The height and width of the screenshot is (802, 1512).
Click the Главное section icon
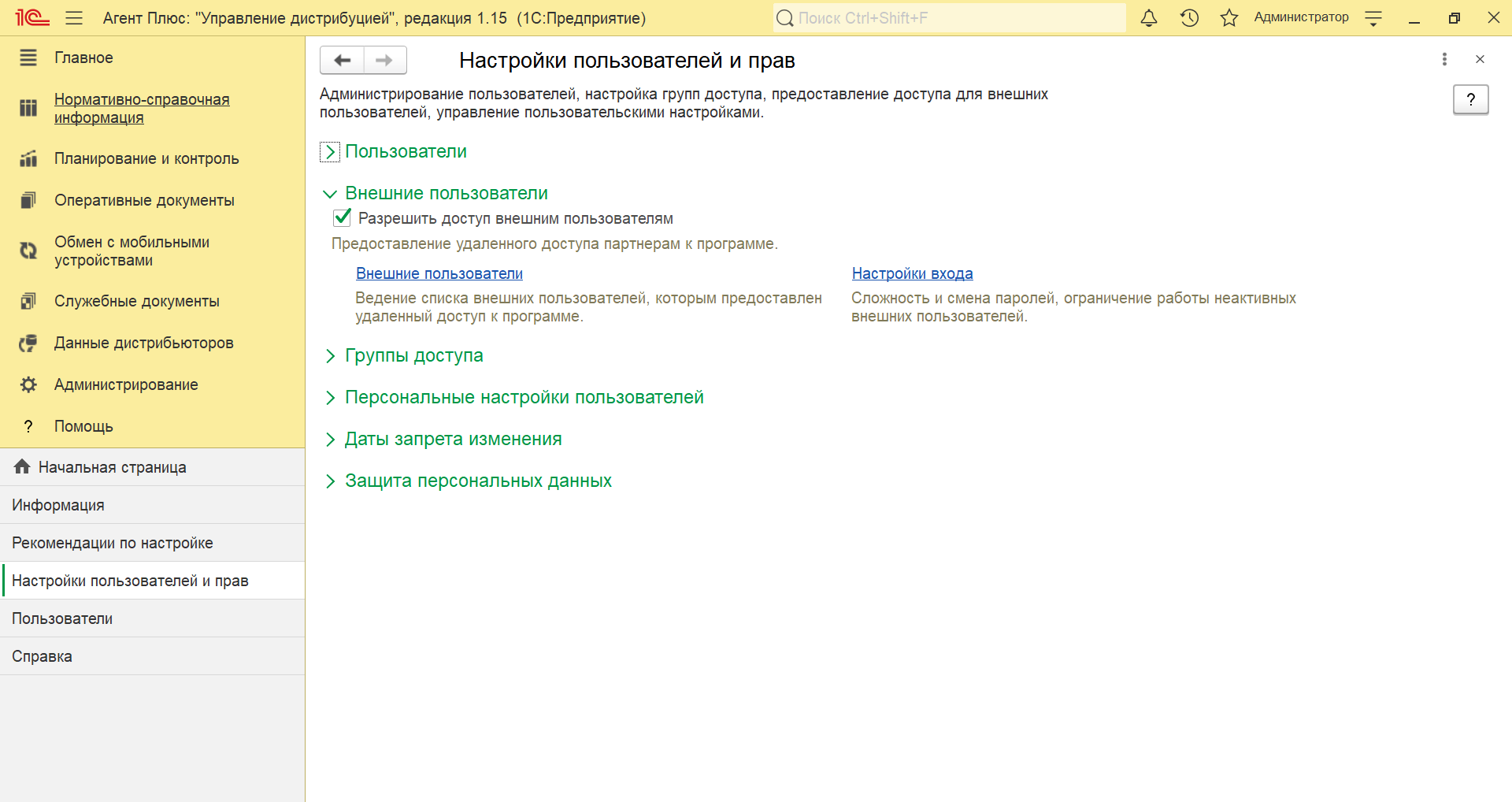tap(28, 58)
